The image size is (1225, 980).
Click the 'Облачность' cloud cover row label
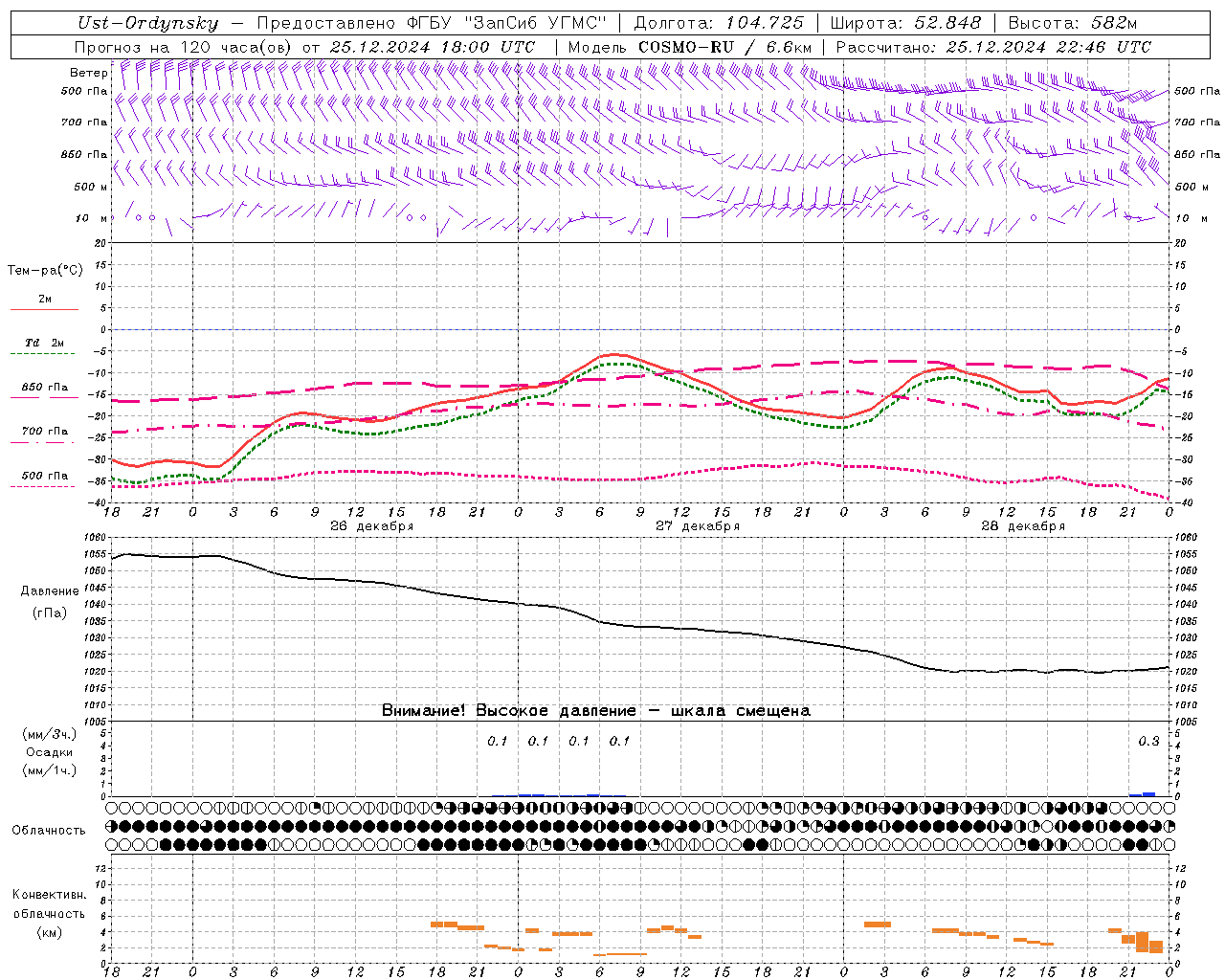coord(49,831)
